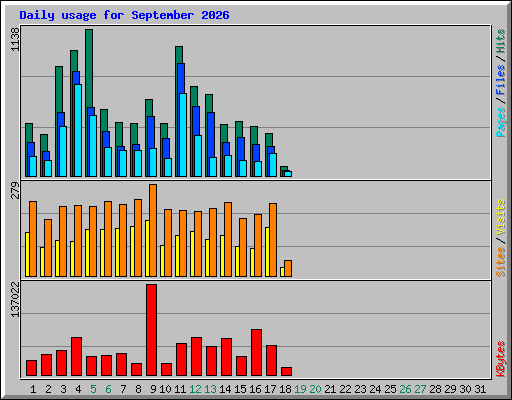Viewport: 512px width, 400px height.
Task: Click the red KBytes bar for day 4
Action: [76, 357]
